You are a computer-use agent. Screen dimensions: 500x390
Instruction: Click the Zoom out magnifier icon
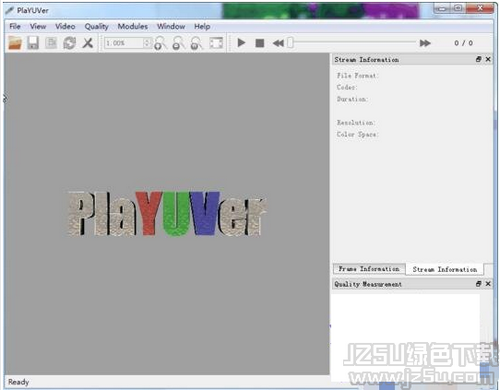(x=179, y=43)
